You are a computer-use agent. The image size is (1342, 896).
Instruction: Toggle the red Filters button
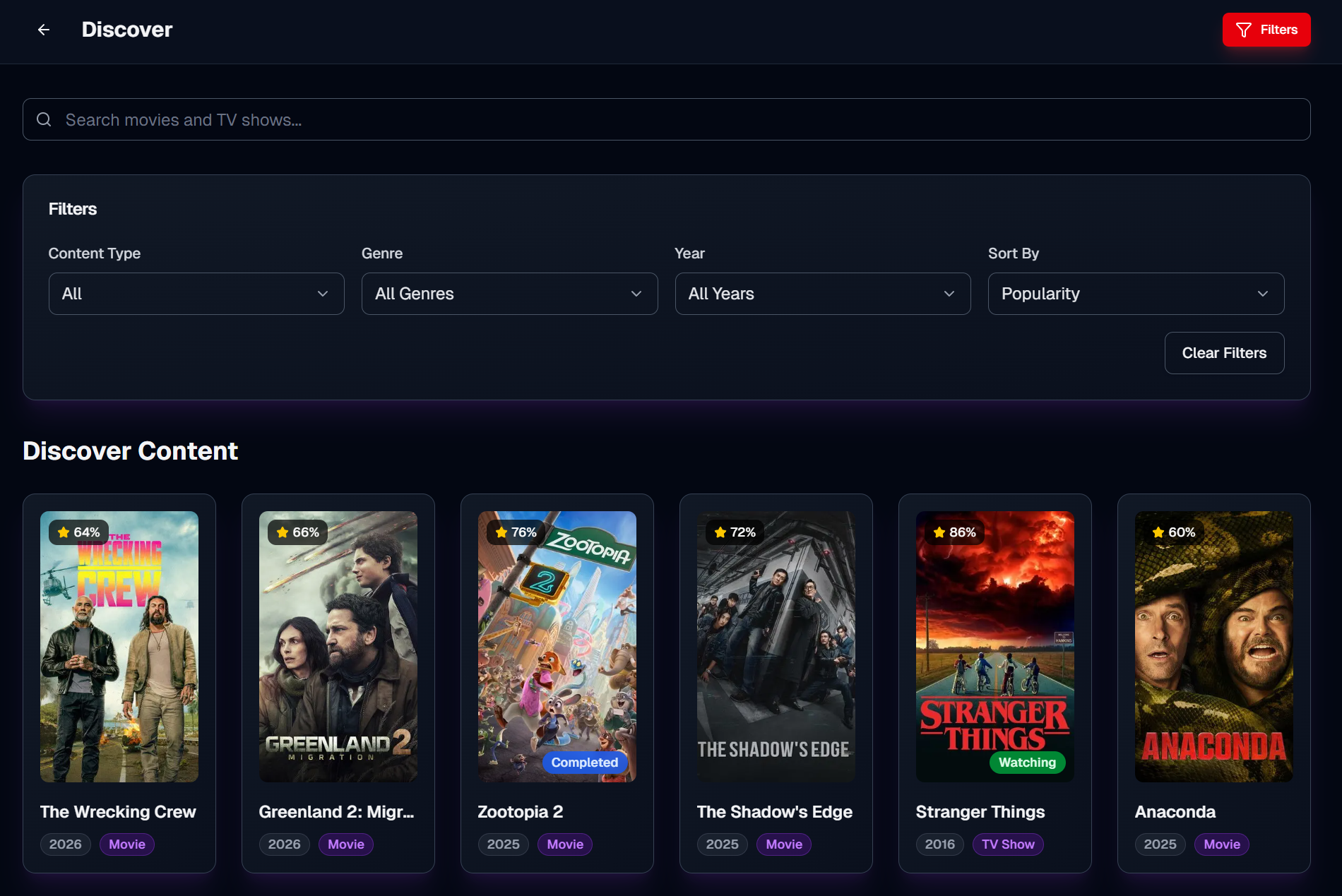pos(1266,30)
